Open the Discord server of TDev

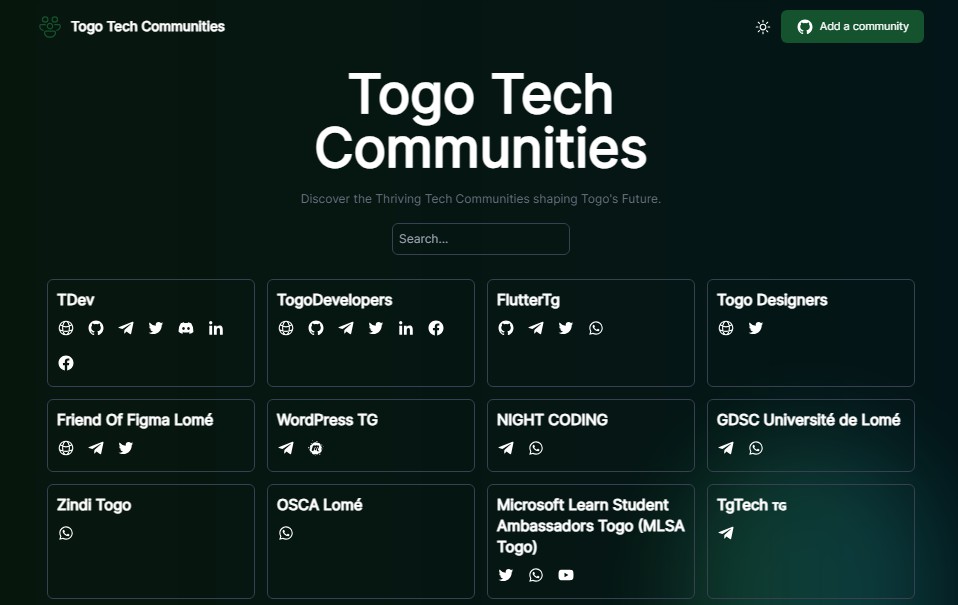pos(186,328)
